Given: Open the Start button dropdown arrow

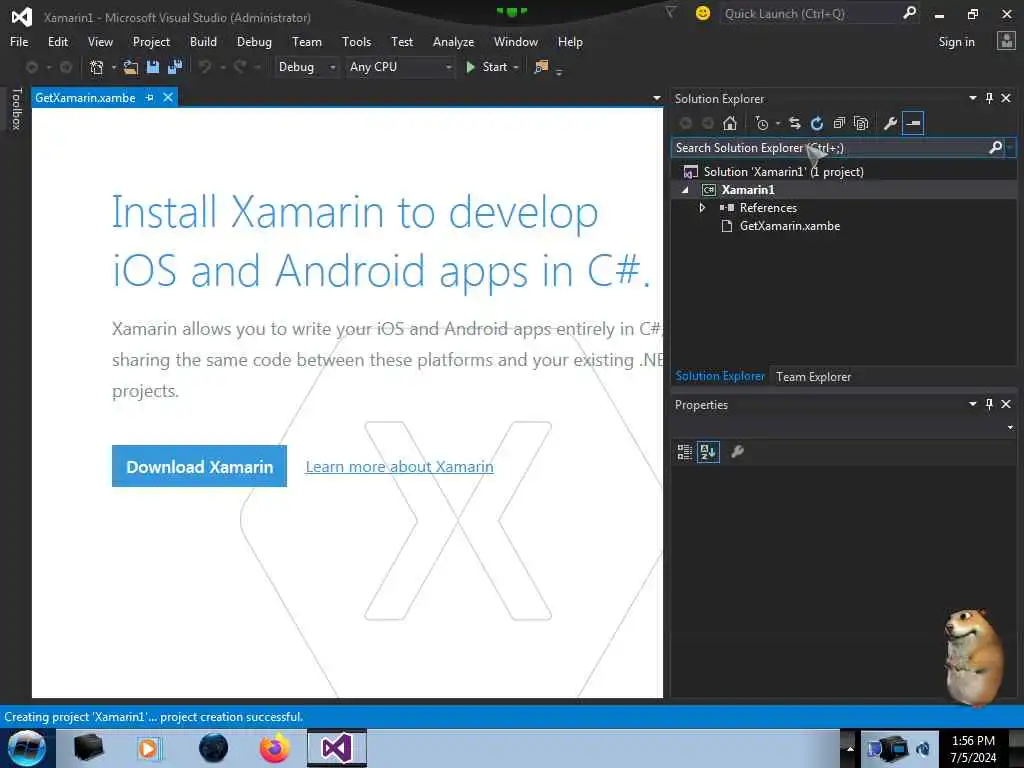Looking at the screenshot, I should point(516,67).
